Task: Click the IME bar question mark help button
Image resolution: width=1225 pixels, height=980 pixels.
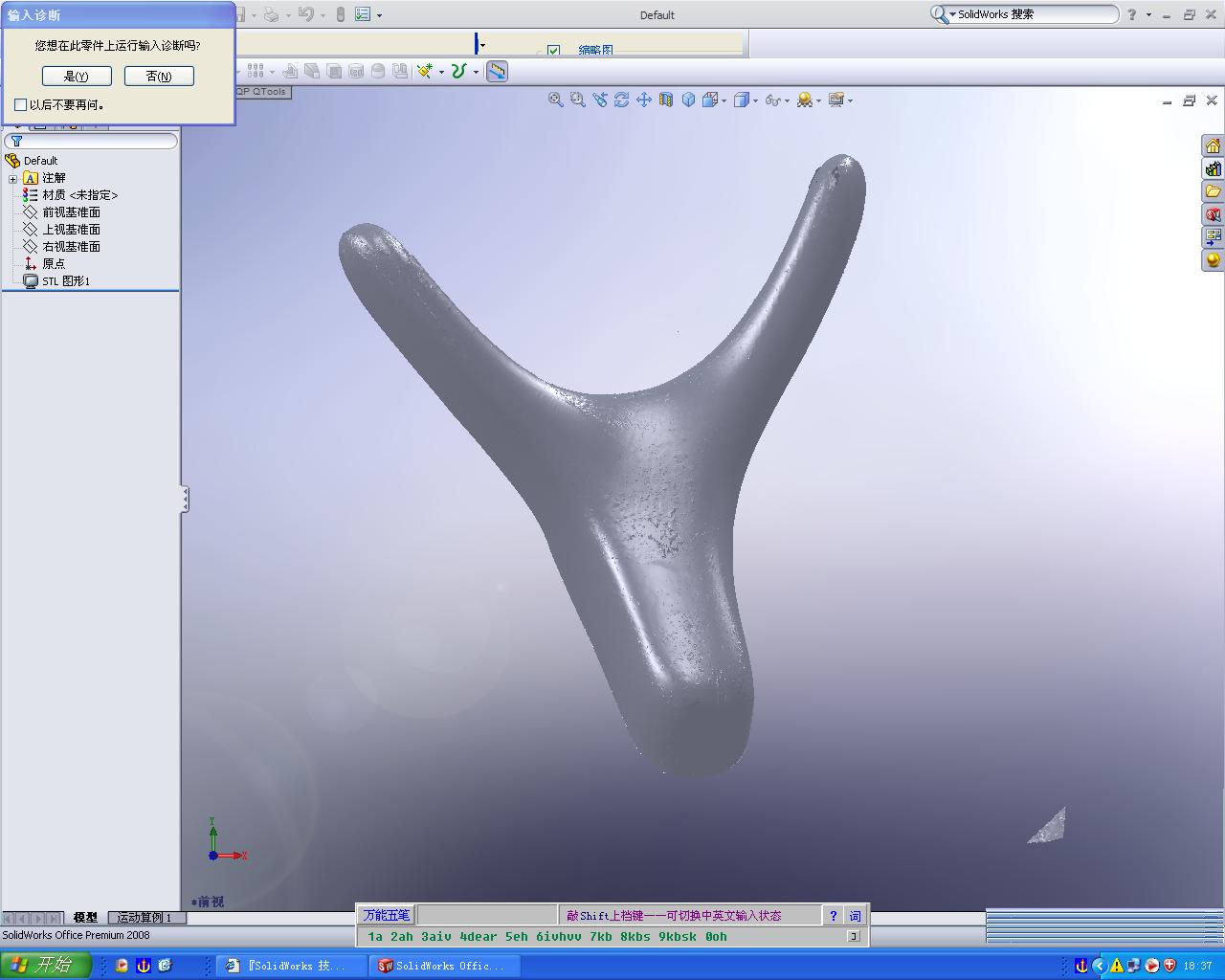Action: [x=833, y=915]
